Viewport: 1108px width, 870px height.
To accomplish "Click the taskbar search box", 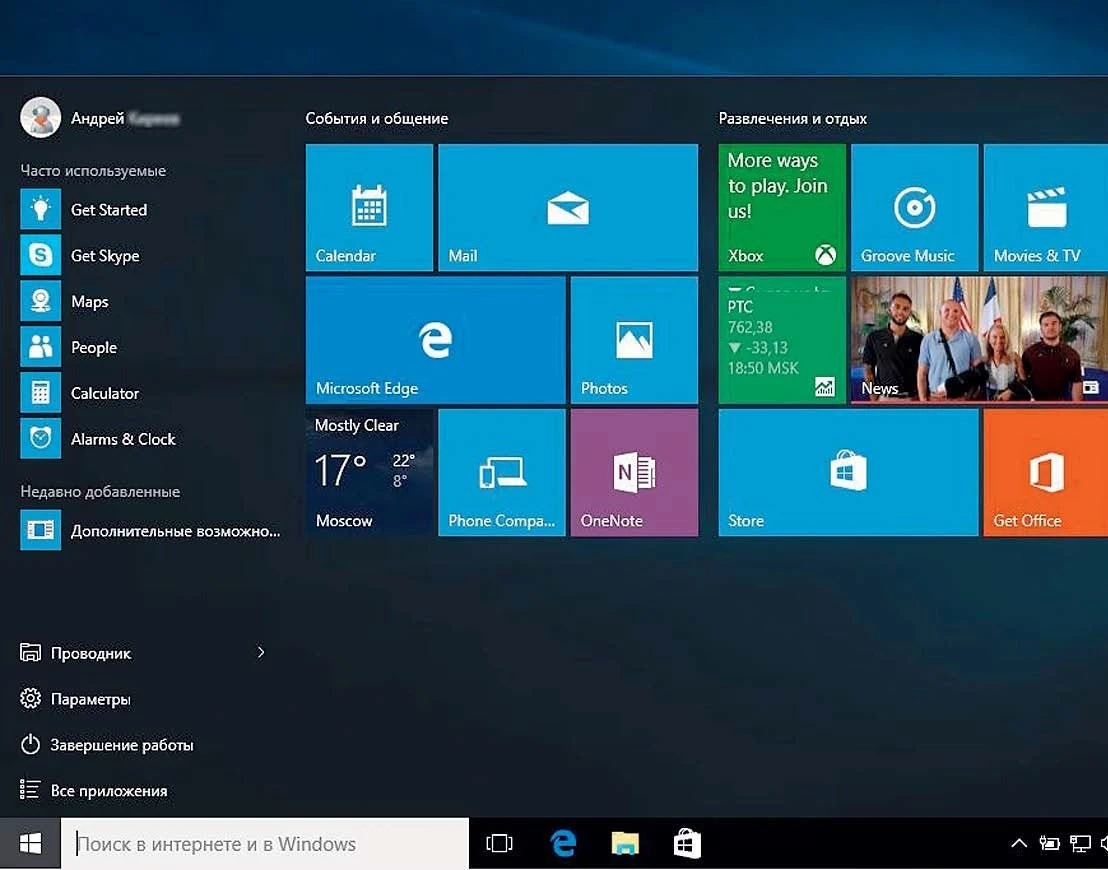I will point(265,844).
